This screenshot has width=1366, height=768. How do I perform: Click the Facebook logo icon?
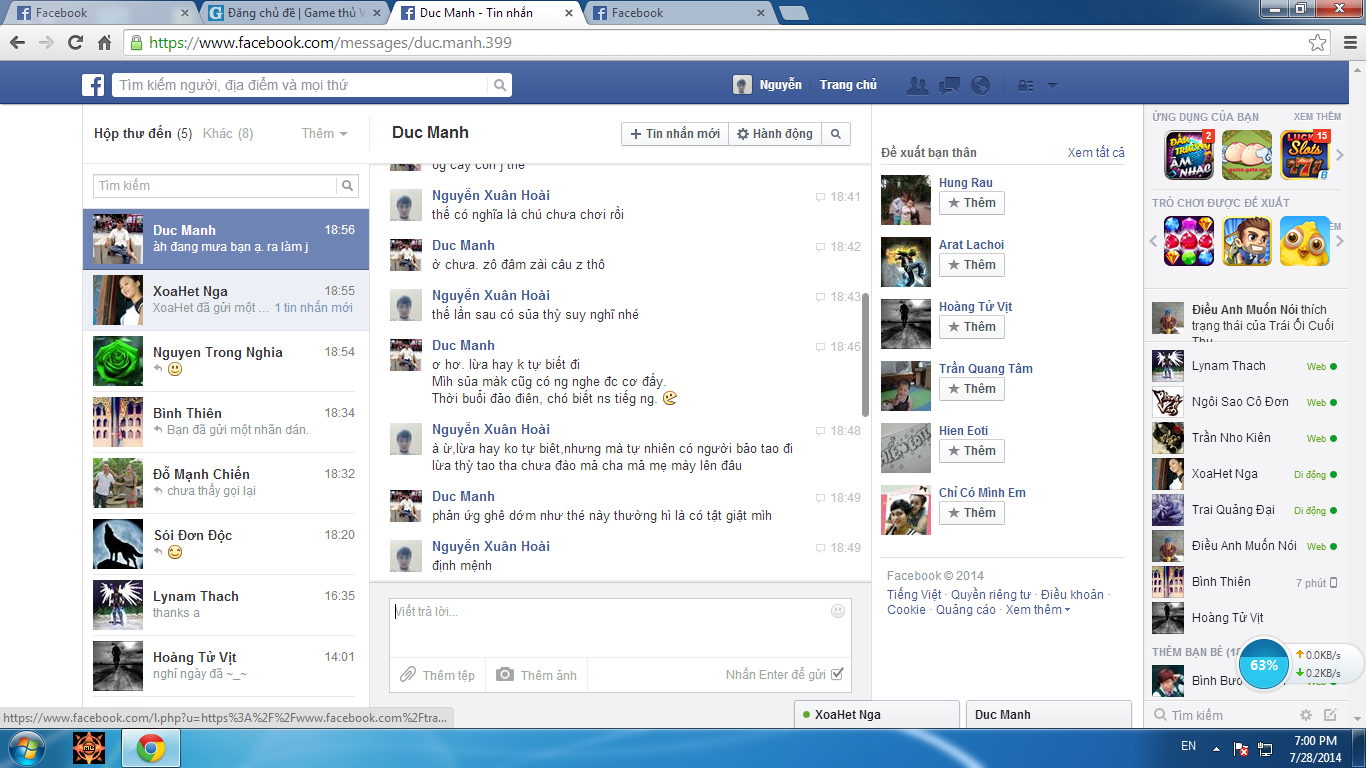coord(93,85)
